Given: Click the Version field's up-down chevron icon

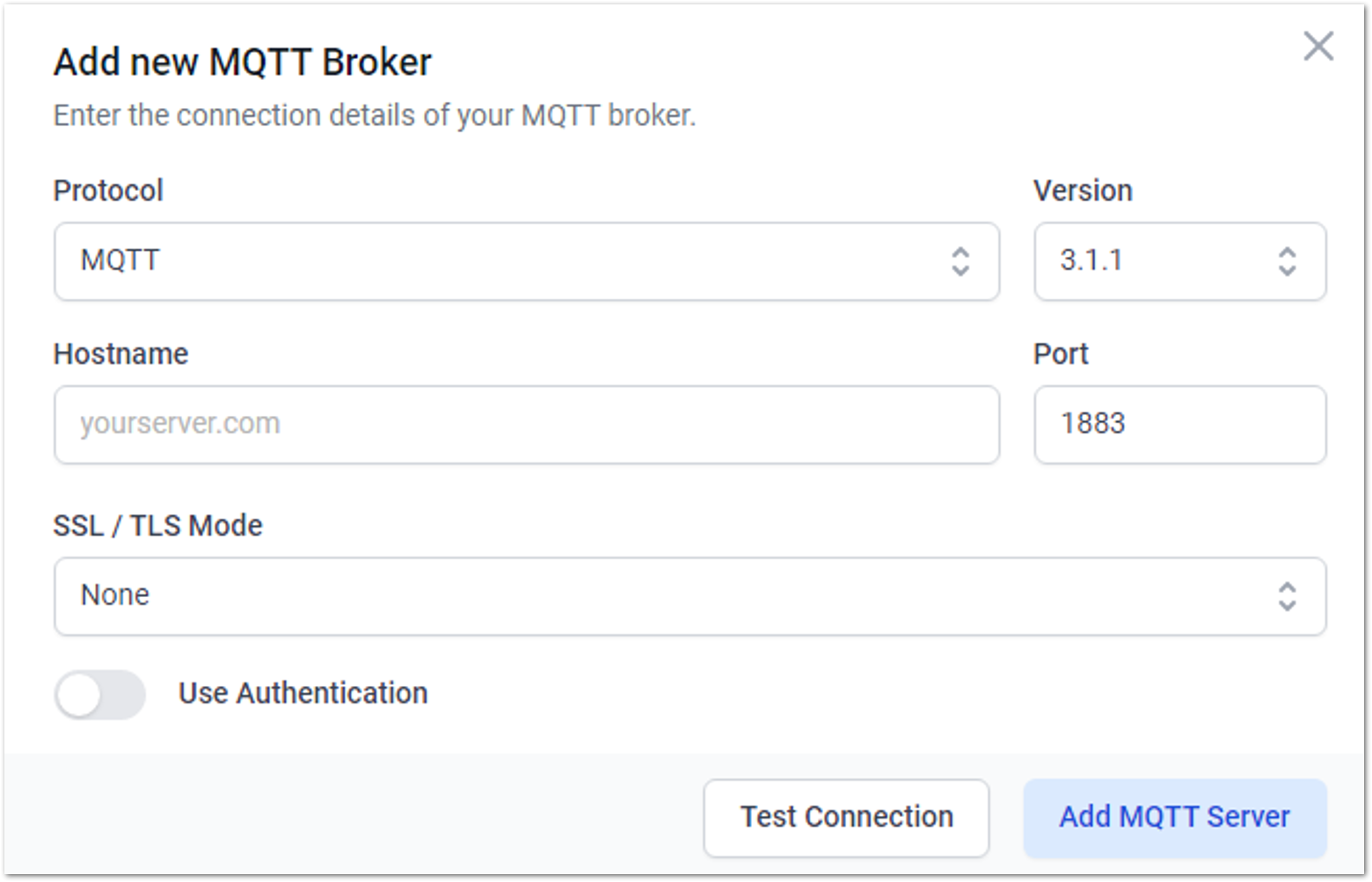Looking at the screenshot, I should [x=1287, y=261].
